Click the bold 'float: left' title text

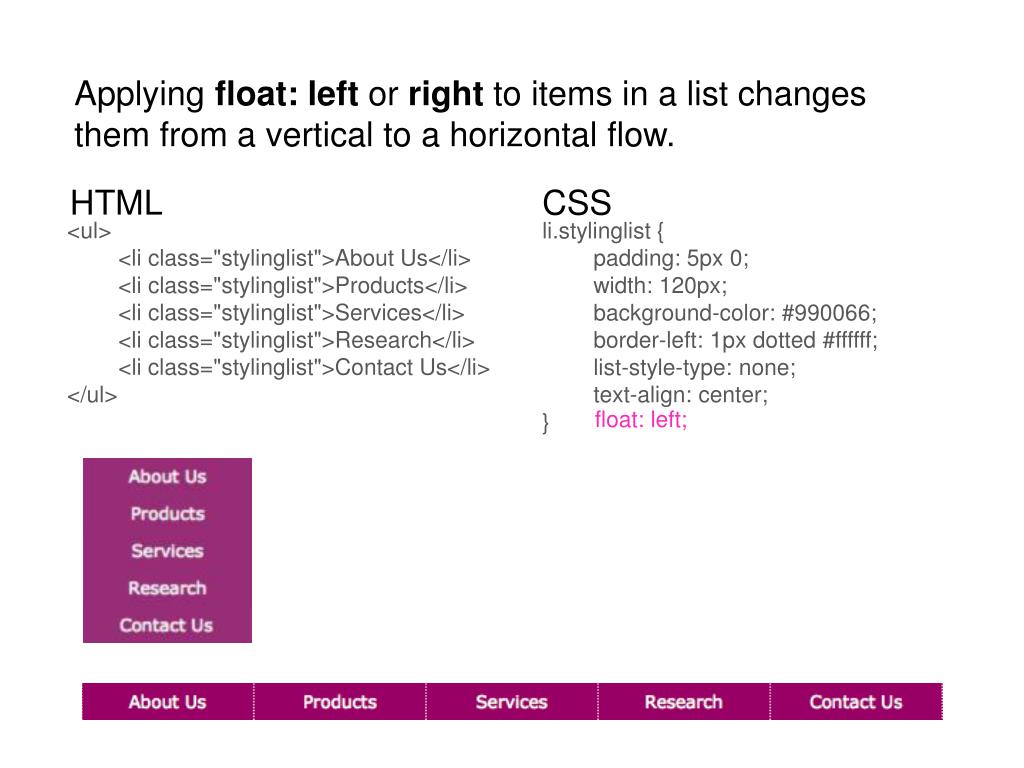click(x=287, y=94)
